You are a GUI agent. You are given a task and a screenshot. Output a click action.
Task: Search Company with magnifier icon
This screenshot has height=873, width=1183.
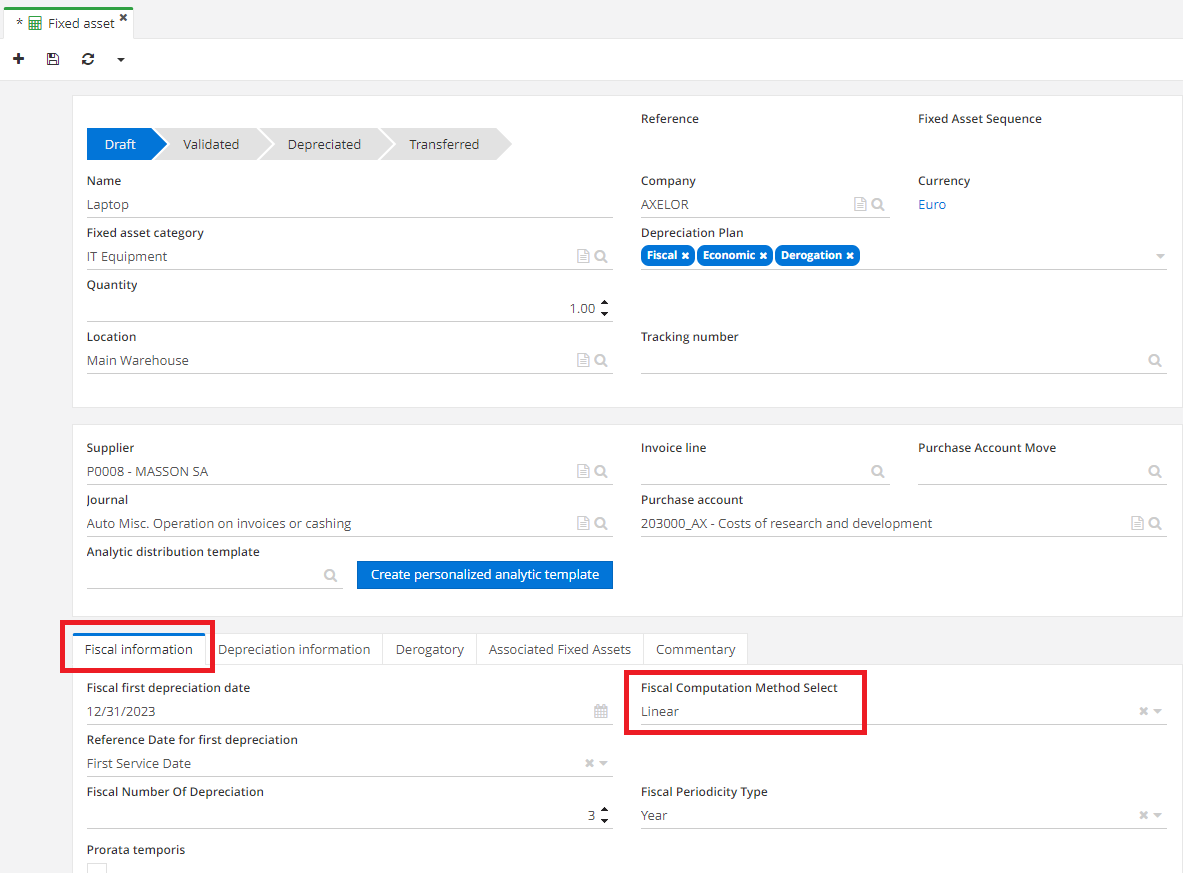[x=878, y=204]
